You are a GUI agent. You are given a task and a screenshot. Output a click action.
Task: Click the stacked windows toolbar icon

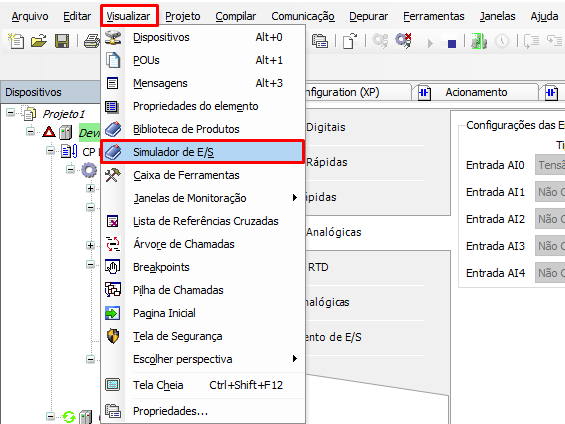tap(320, 41)
